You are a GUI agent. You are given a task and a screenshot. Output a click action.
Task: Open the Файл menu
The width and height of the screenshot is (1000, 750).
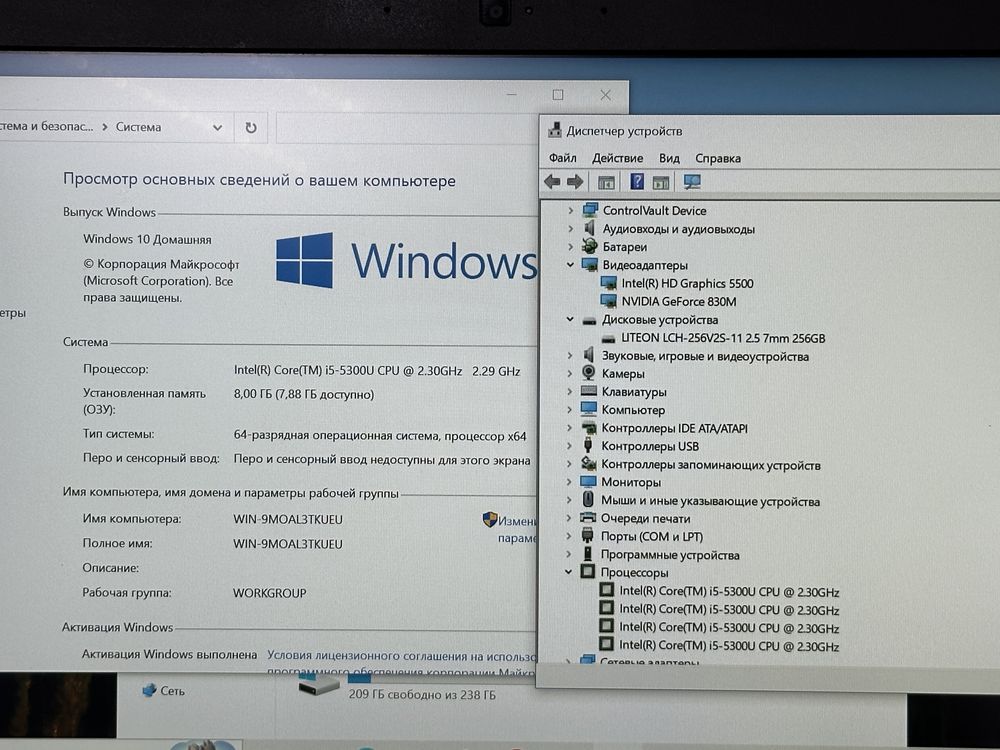coord(562,158)
